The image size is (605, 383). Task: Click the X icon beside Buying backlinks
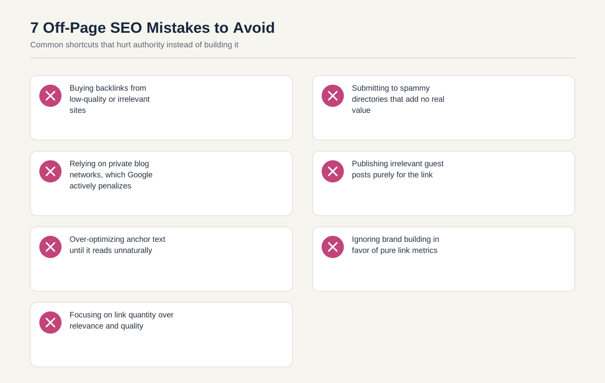point(50,96)
